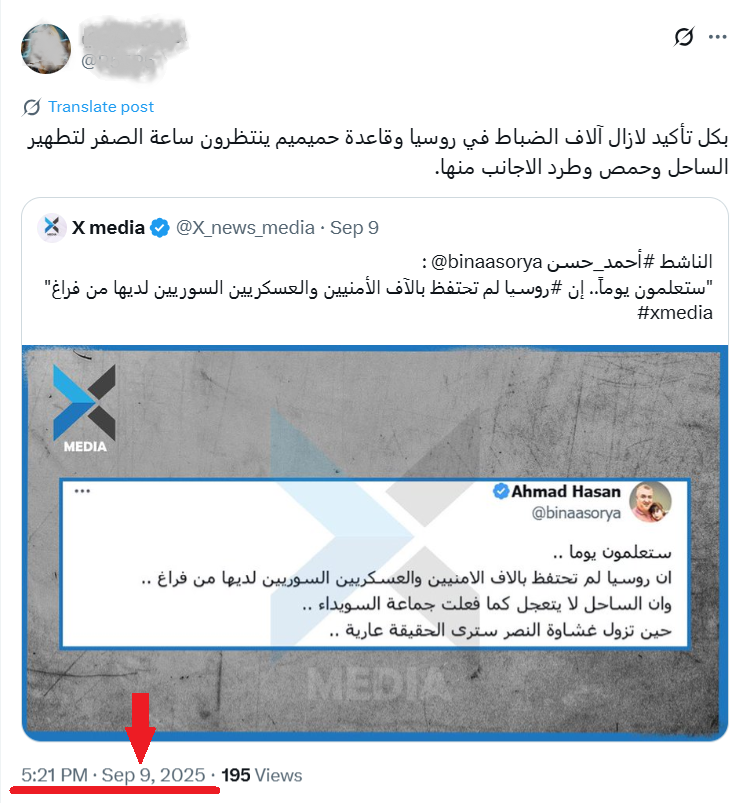Image resolution: width=747 pixels, height=803 pixels.
Task: Open the three-dot more options menu
Action: 717,37
